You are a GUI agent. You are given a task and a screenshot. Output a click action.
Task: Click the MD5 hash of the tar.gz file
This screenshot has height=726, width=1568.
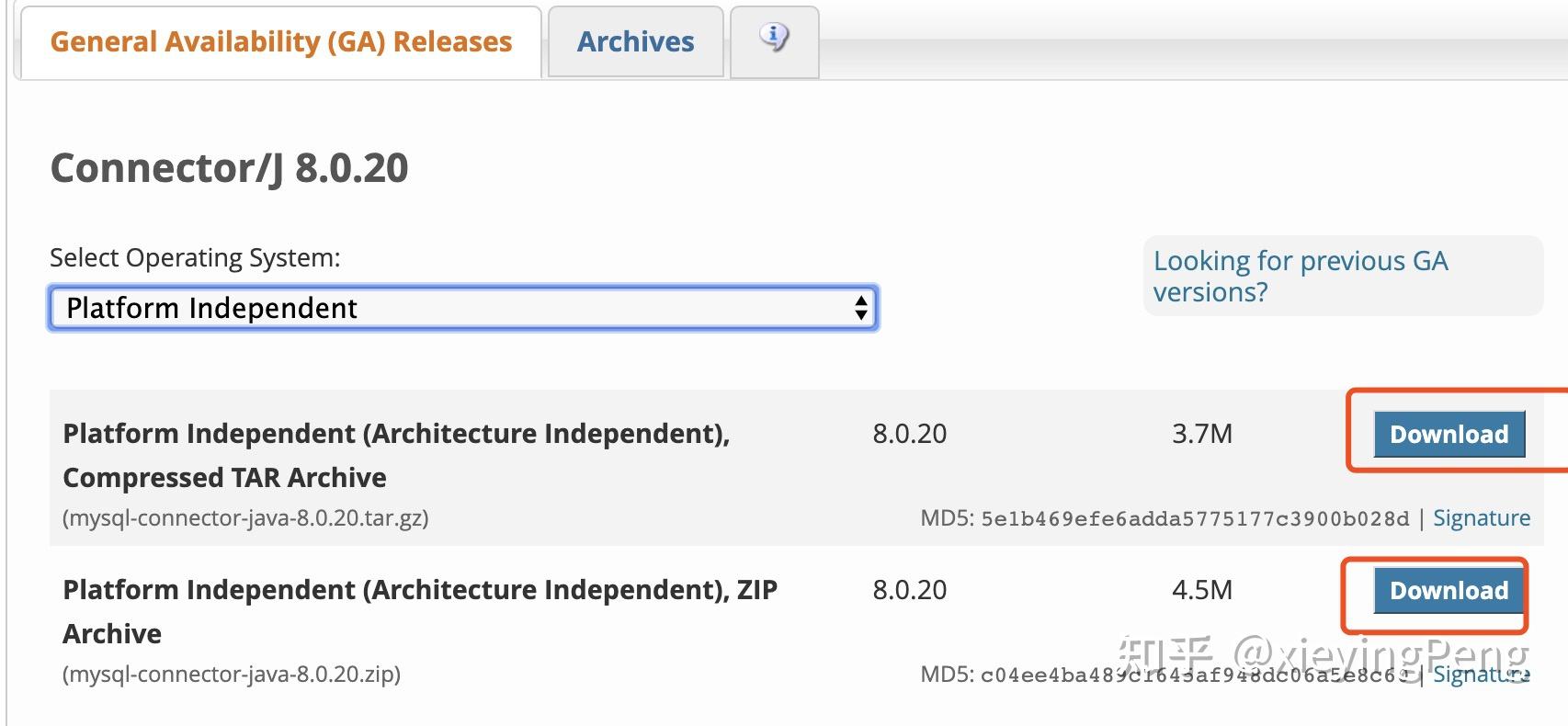pos(1194,519)
